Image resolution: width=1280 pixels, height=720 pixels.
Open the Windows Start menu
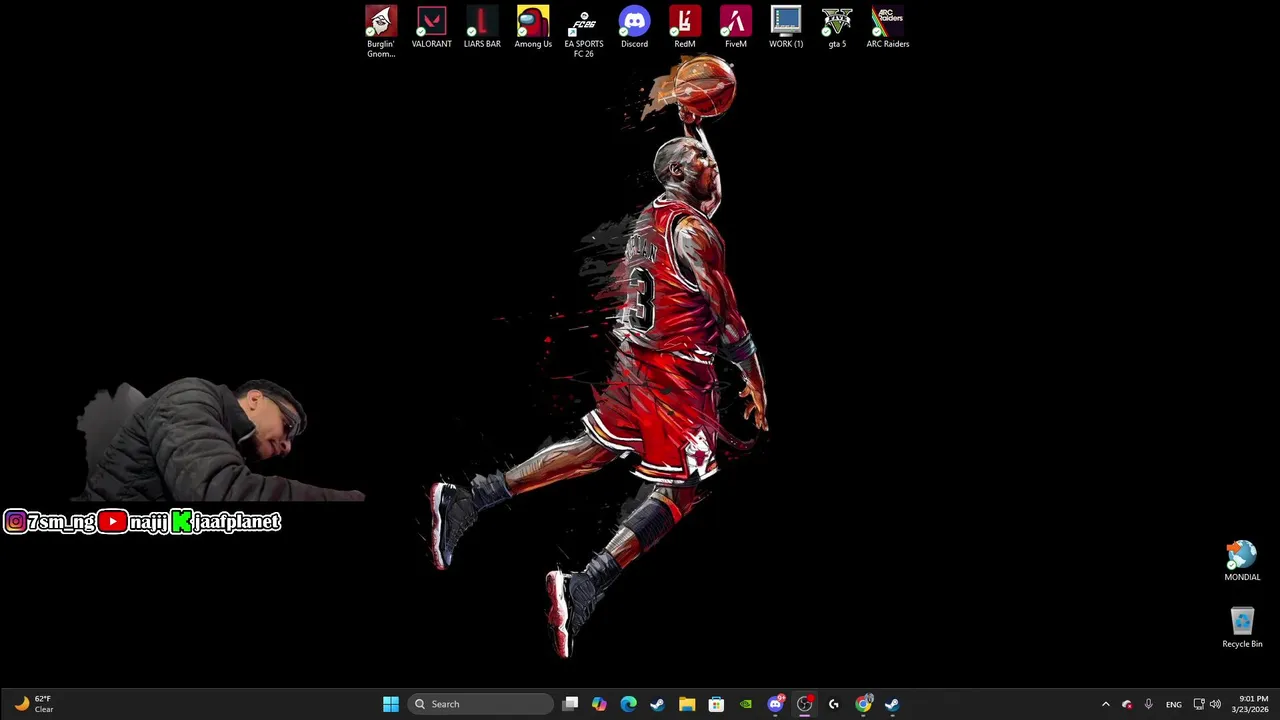(x=391, y=704)
